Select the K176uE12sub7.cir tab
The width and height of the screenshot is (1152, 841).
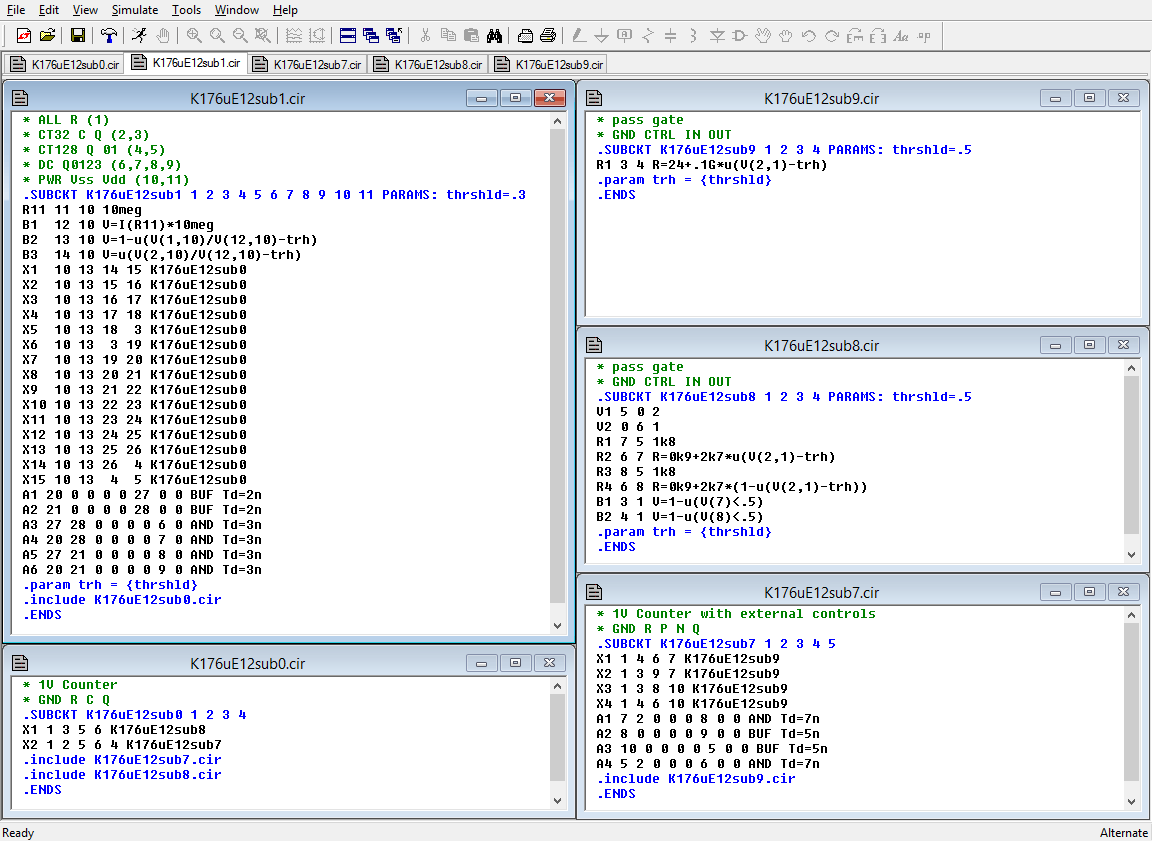[308, 64]
